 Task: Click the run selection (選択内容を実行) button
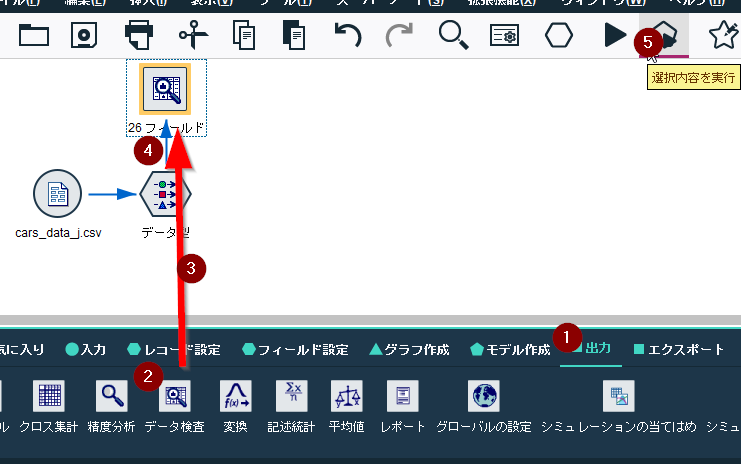(x=664, y=35)
